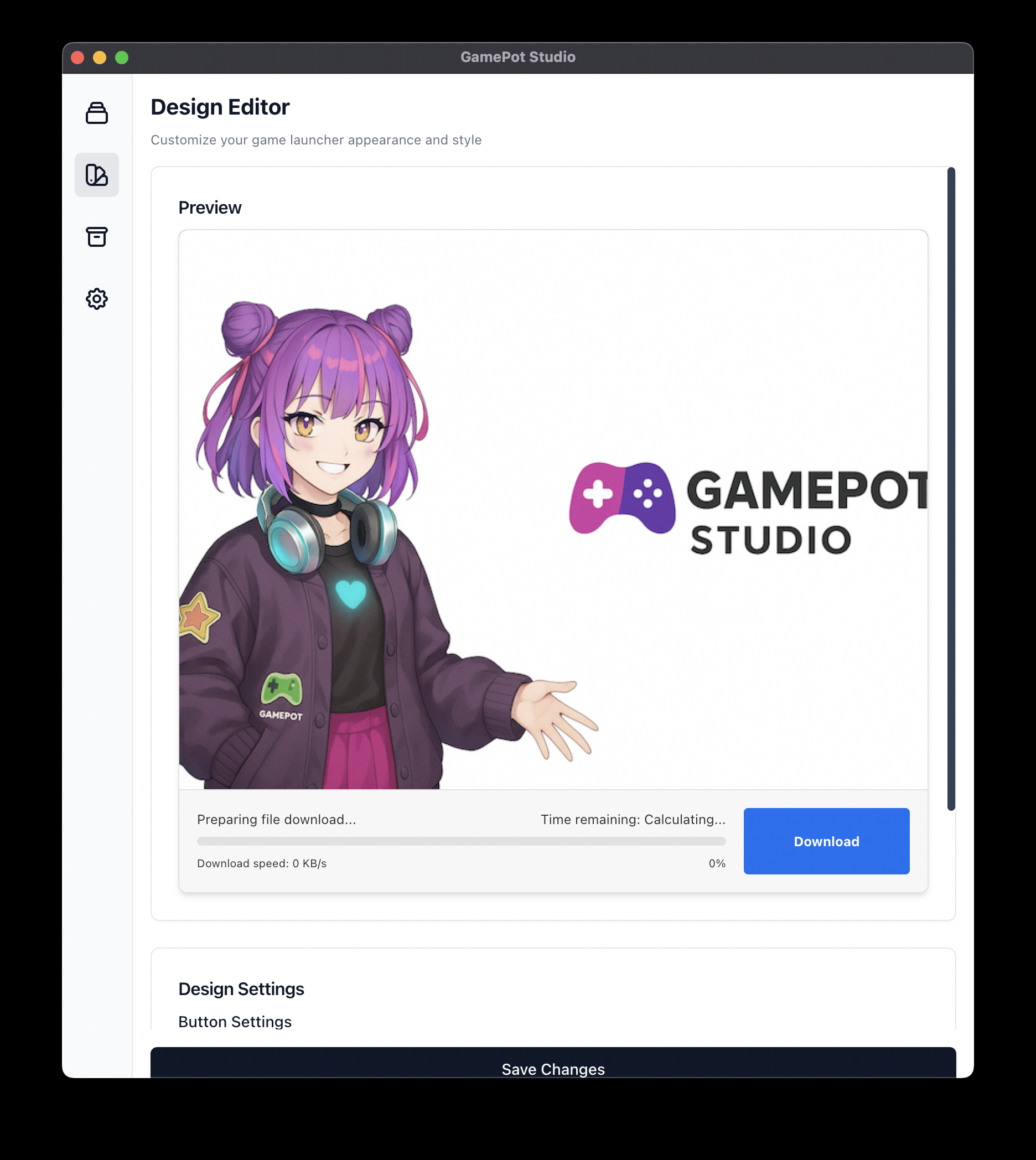This screenshot has width=1036, height=1160.
Task: Select the Design Editor palette sidebar icon
Action: (x=97, y=175)
